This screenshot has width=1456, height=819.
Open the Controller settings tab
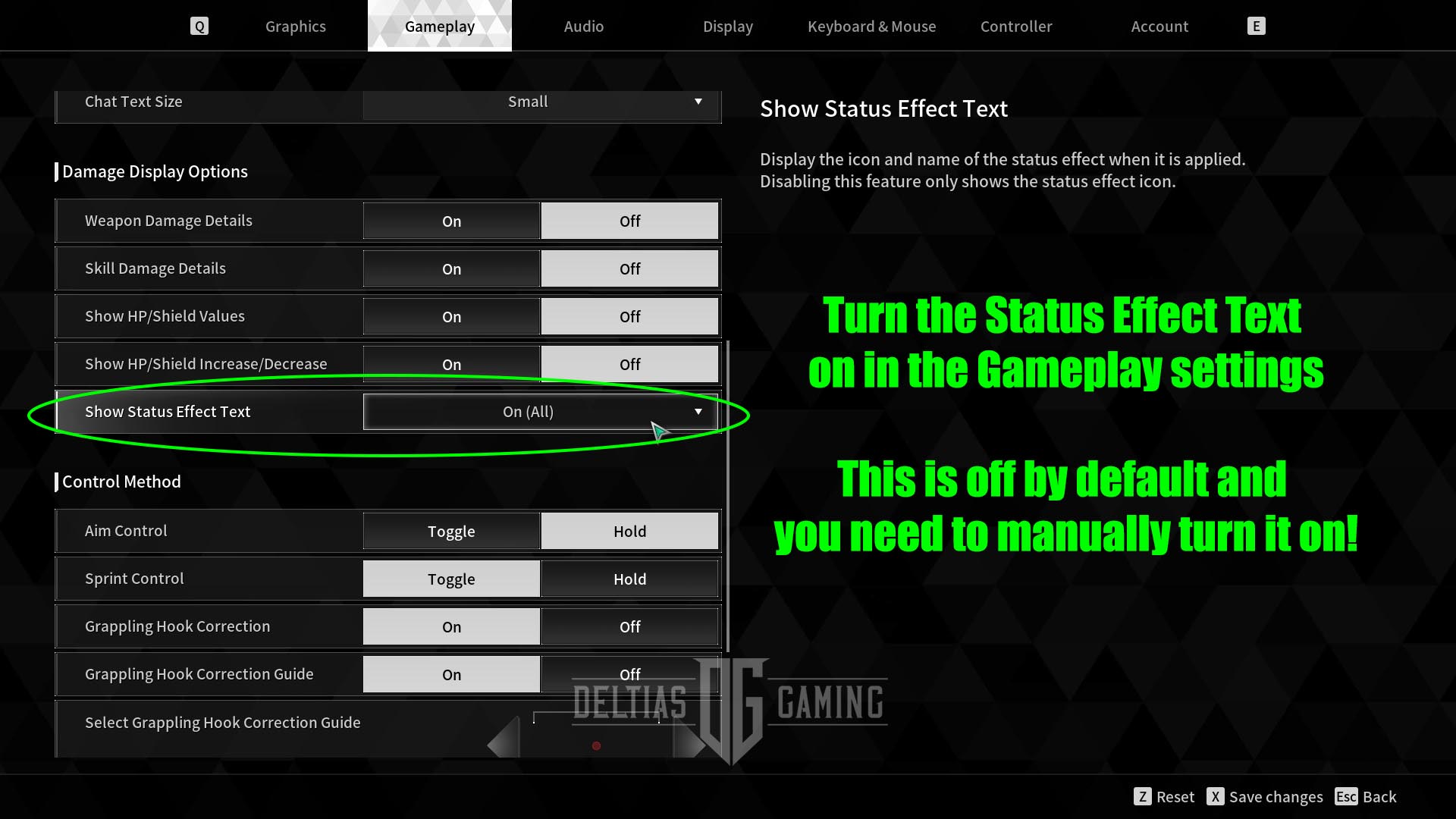(x=1016, y=25)
